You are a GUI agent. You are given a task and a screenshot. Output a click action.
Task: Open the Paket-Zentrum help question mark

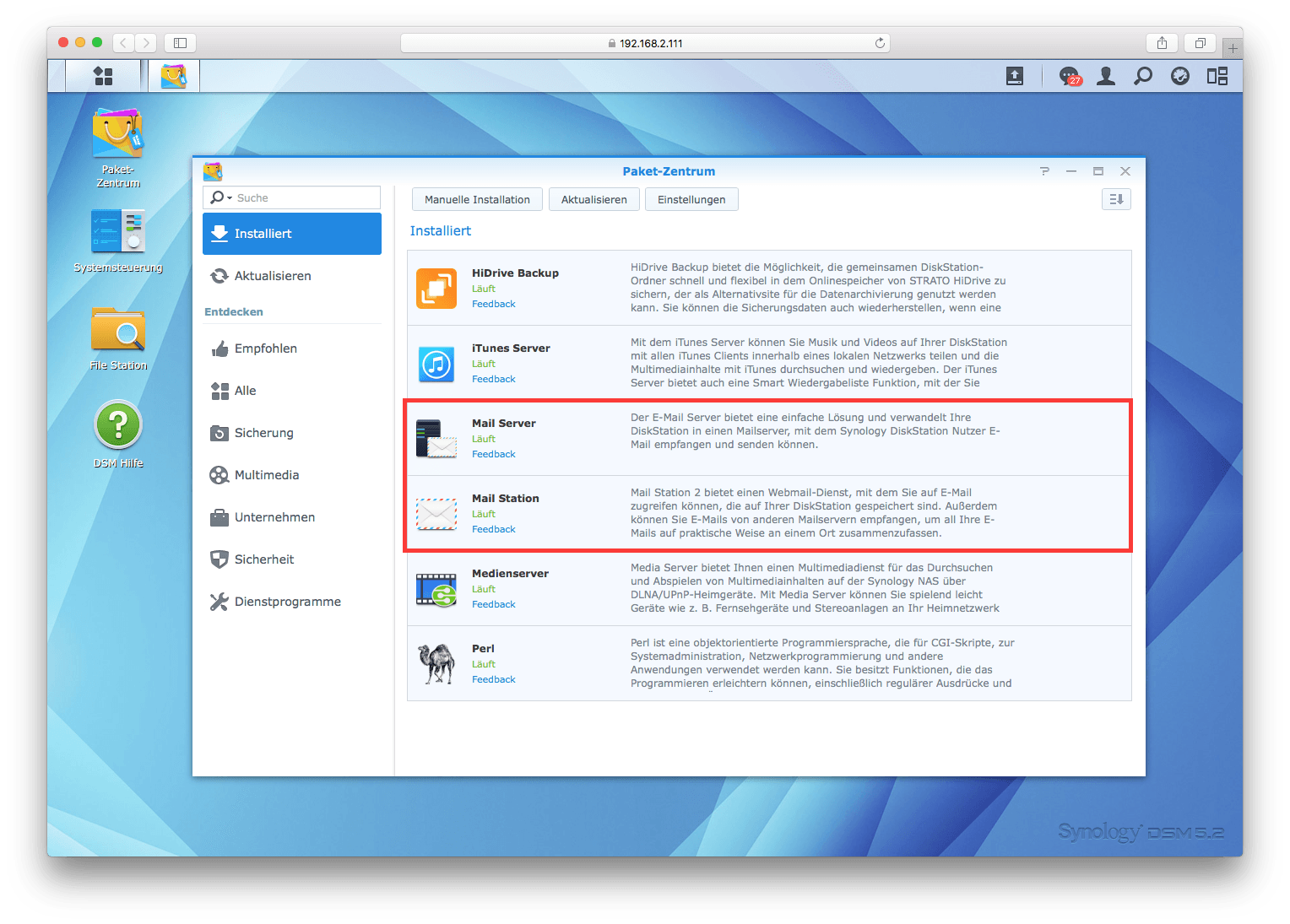click(1044, 171)
